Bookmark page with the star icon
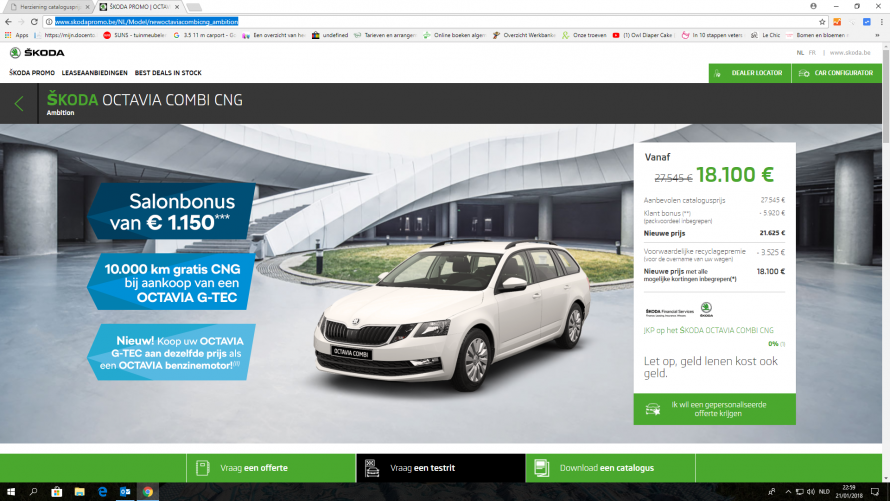 822,22
